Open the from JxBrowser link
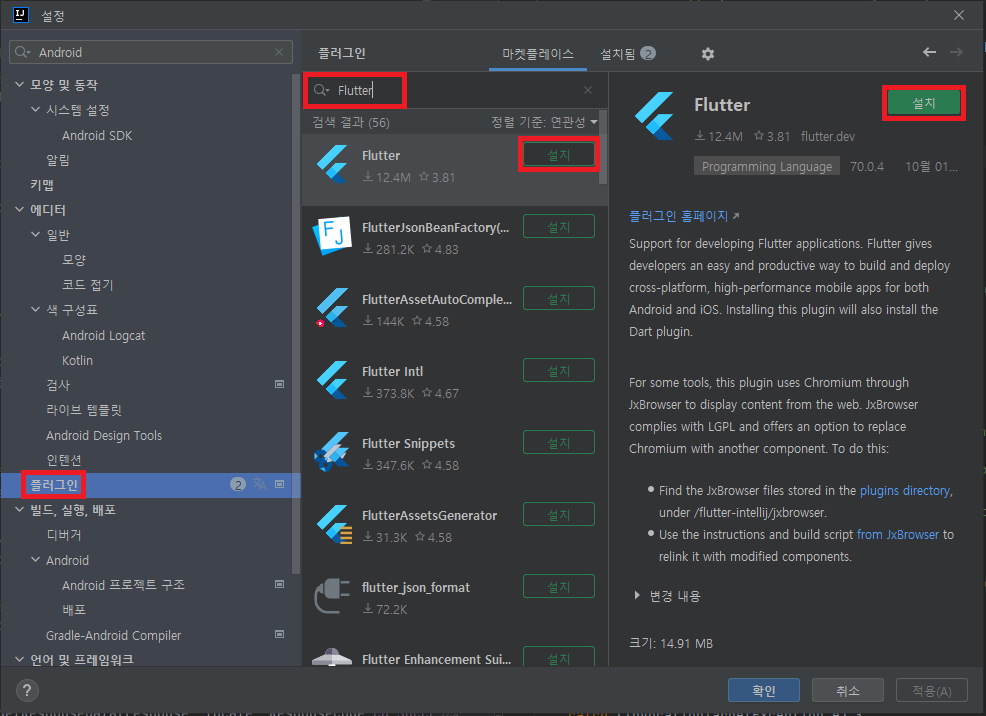The width and height of the screenshot is (986, 716). (898, 534)
